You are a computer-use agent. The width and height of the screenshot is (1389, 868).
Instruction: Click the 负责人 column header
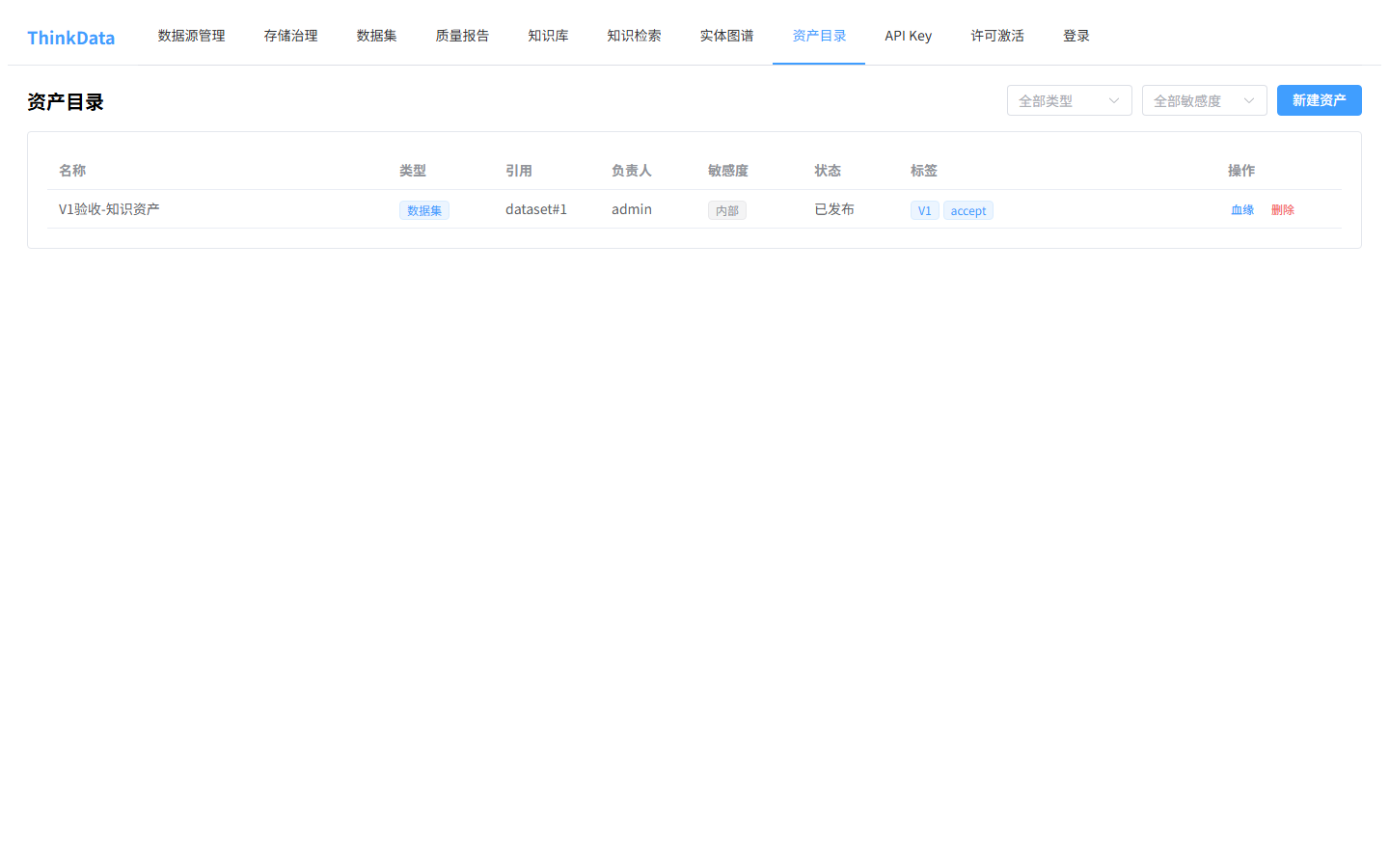tap(632, 171)
